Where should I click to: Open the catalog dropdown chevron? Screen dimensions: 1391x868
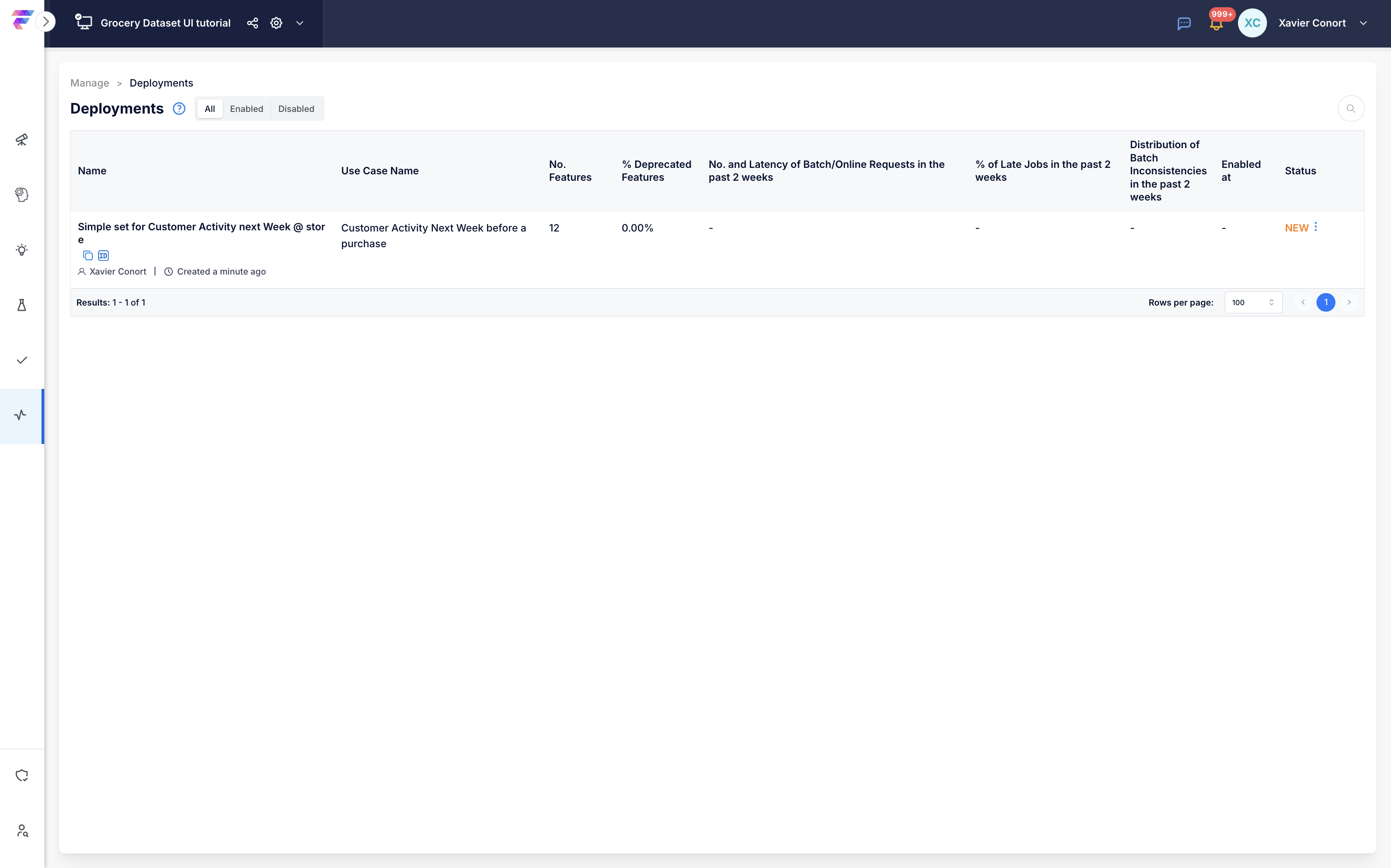click(300, 23)
